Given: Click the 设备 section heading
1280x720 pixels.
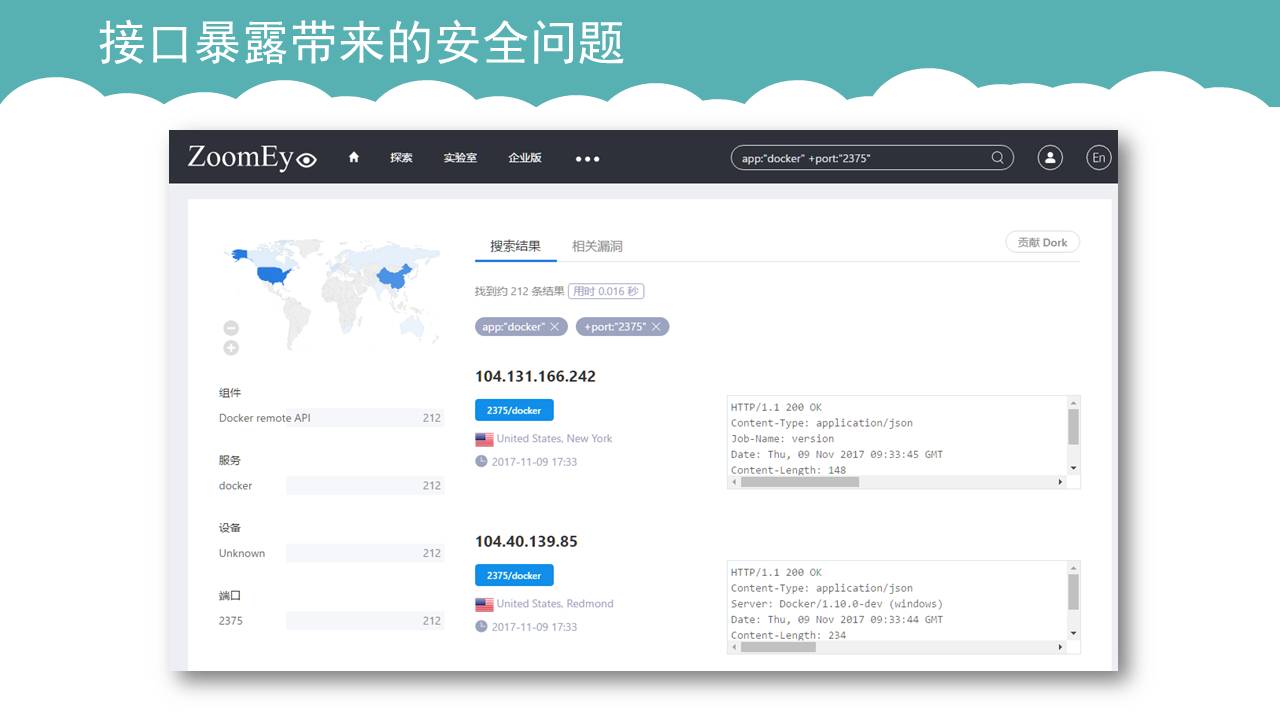Looking at the screenshot, I should coord(230,528).
